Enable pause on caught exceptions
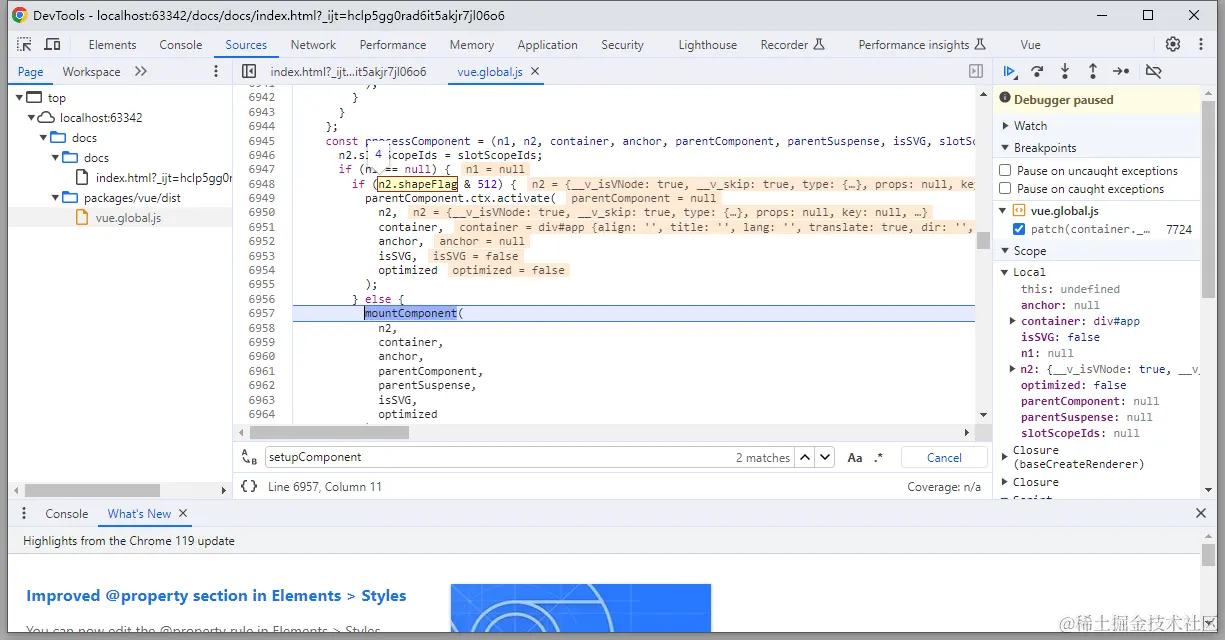The height and width of the screenshot is (640, 1225). (x=1006, y=189)
